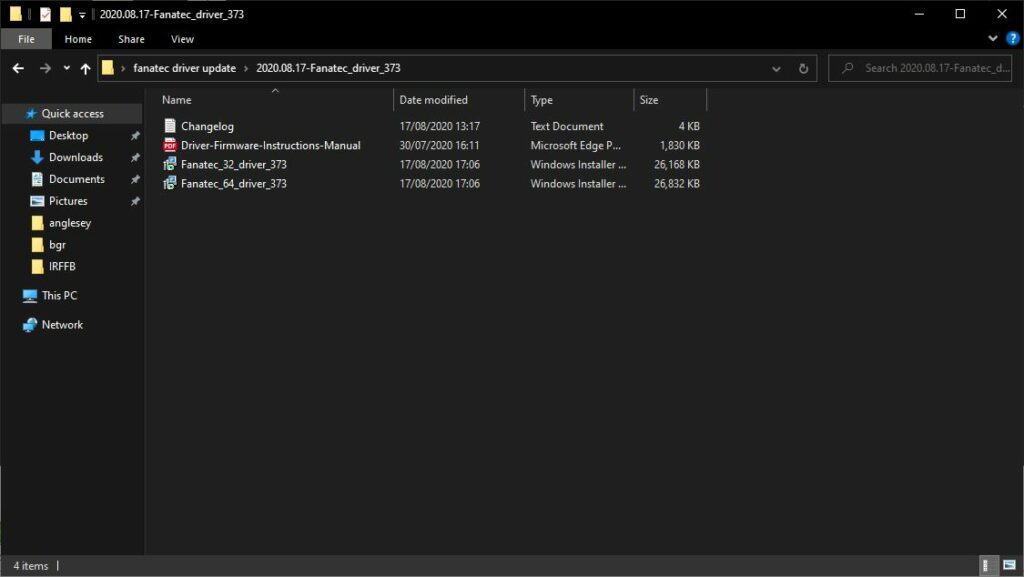This screenshot has height=577, width=1024.
Task: Click the Pictures icon in sidebar
Action: click(37, 201)
